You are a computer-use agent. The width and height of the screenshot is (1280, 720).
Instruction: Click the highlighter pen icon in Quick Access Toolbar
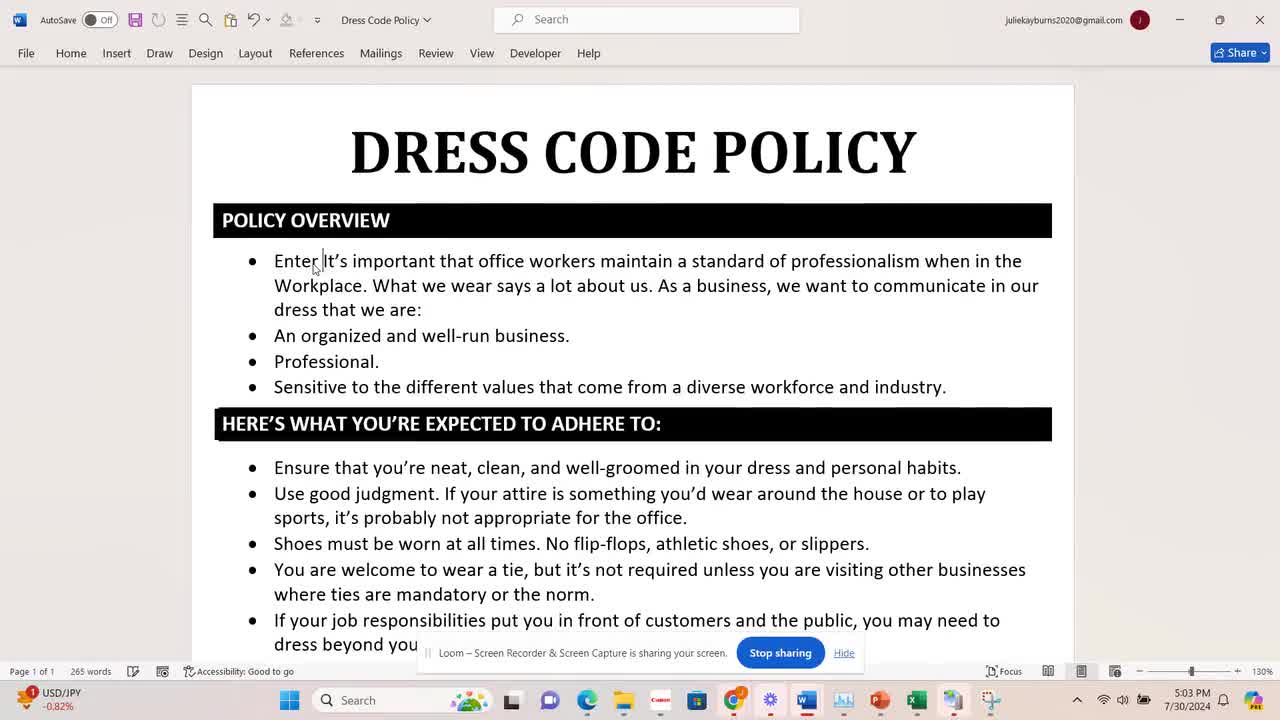[286, 20]
